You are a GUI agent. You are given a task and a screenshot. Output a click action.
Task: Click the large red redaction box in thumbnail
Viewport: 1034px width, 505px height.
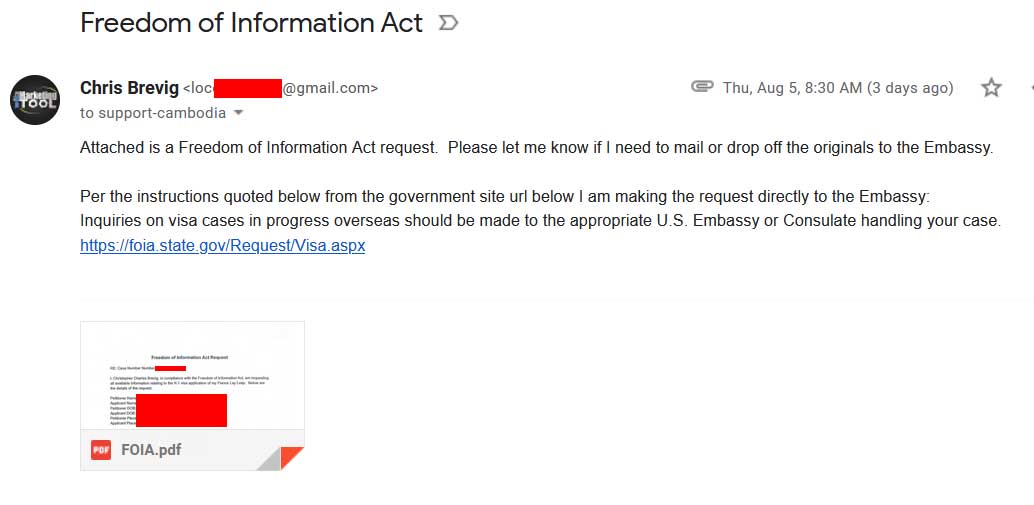click(x=181, y=410)
